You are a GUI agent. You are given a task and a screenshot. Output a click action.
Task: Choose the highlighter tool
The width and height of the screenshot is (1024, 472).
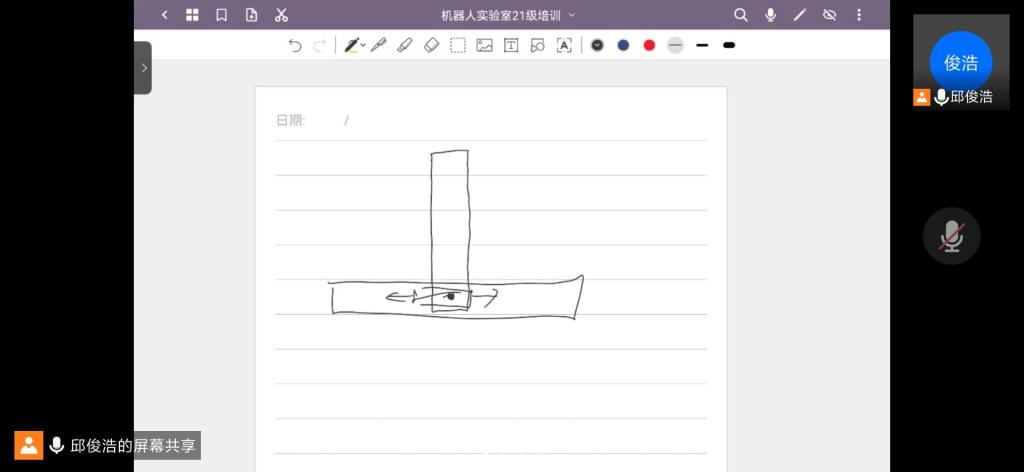pyautogui.click(x=405, y=45)
